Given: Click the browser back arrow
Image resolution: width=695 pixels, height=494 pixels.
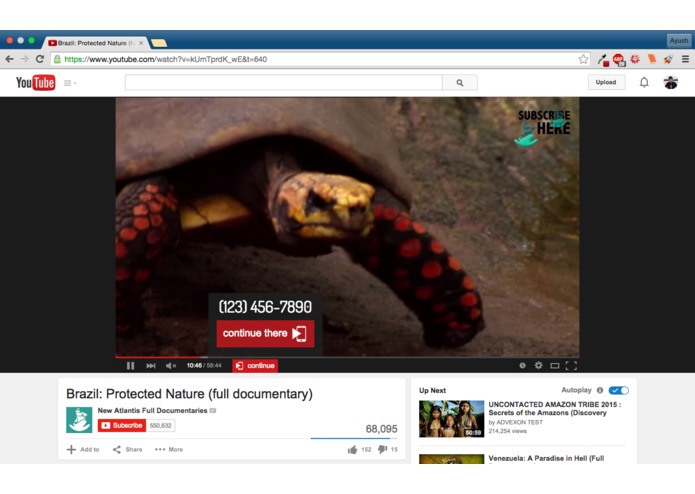Looking at the screenshot, I should point(9,59).
